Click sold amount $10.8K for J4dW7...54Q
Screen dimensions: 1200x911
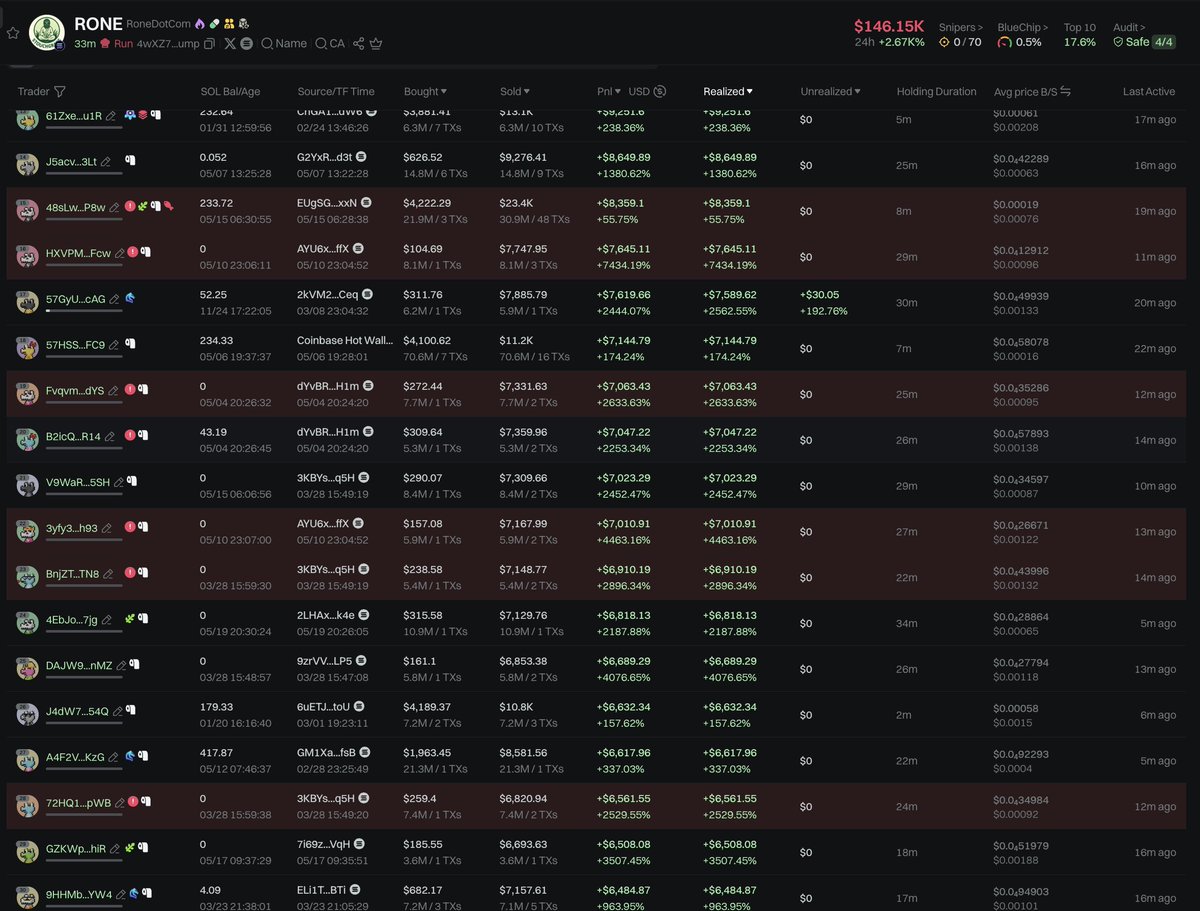tap(516, 706)
